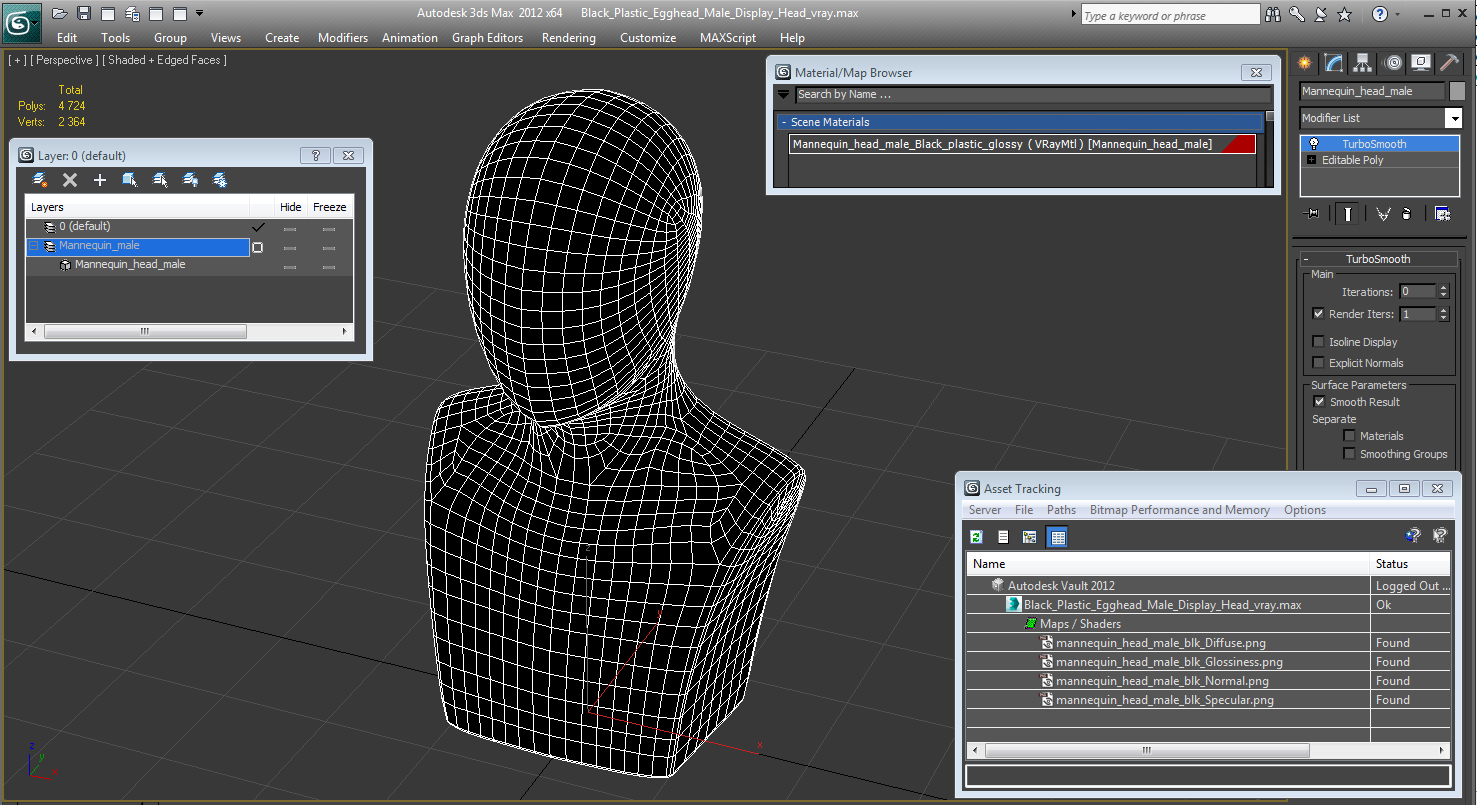Click the object color swatch beside name field
The height and width of the screenshot is (805, 1477).
[1457, 91]
